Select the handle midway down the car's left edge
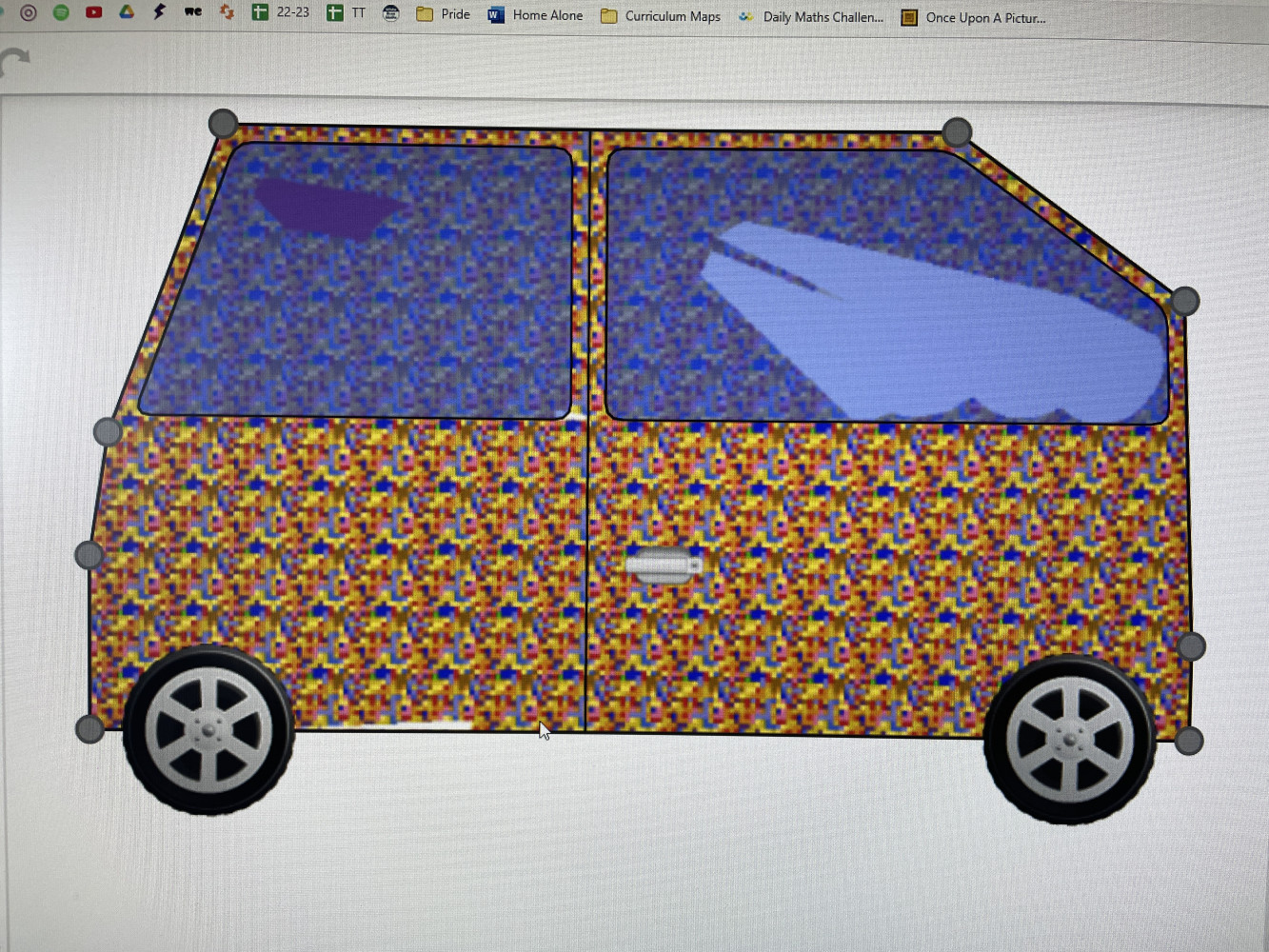1269x952 pixels. coord(89,554)
